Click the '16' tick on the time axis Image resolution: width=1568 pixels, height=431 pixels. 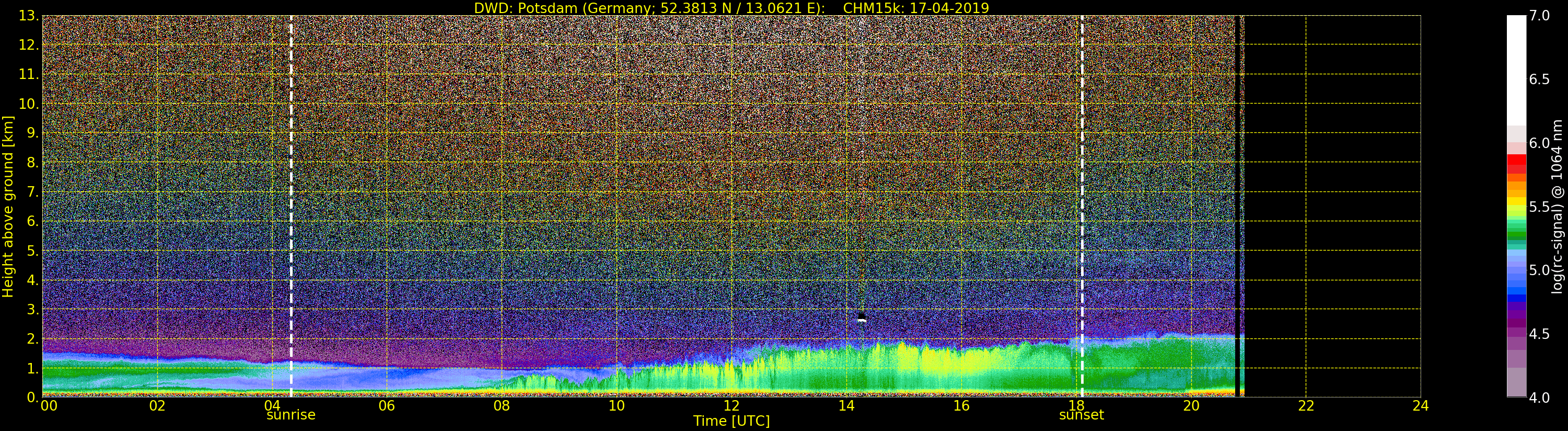[961, 406]
